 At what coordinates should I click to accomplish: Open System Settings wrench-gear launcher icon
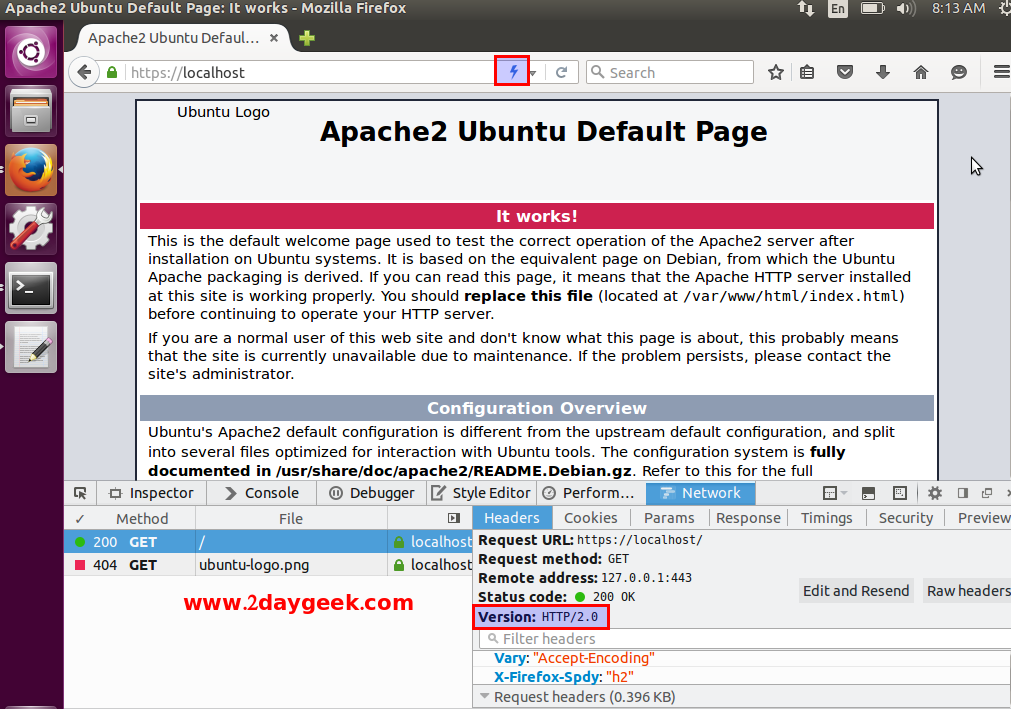31,229
